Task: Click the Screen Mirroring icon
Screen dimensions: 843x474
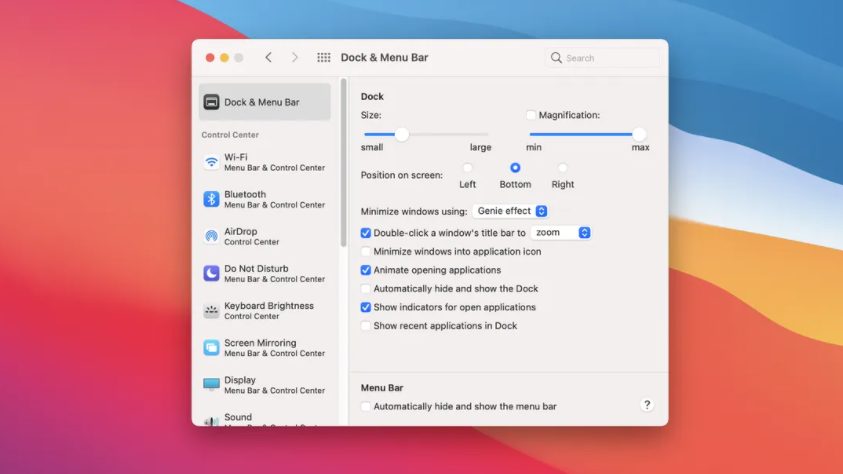Action: (x=211, y=347)
